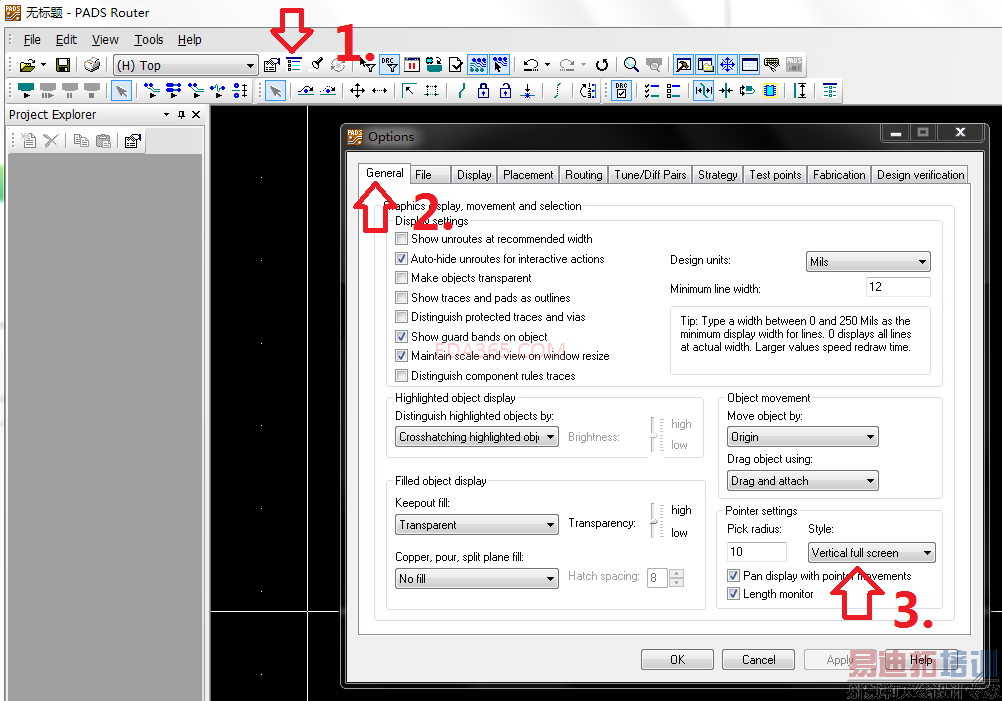
Task: Open the Tools menu
Action: [149, 40]
